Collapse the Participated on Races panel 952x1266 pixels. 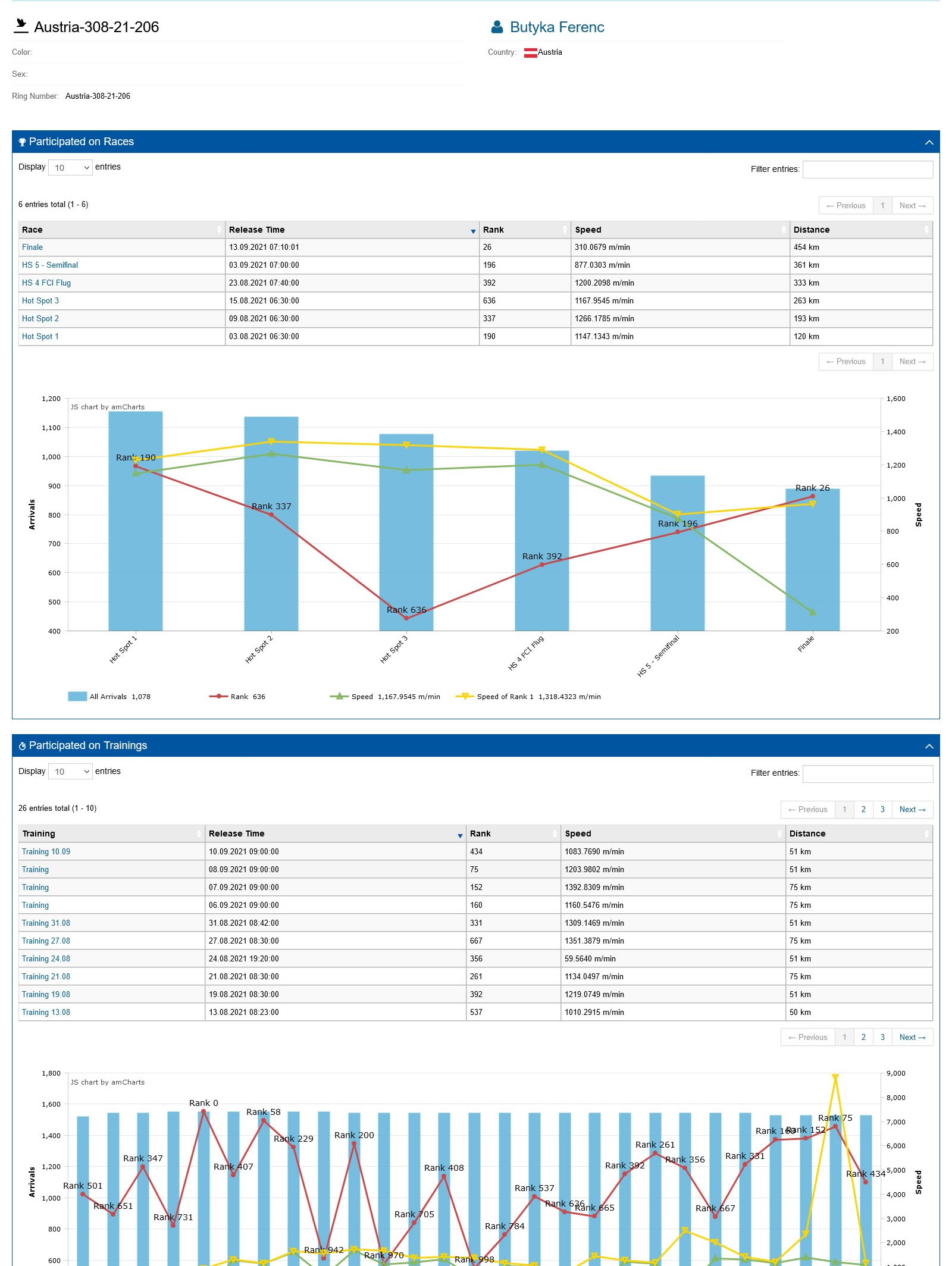[x=929, y=142]
